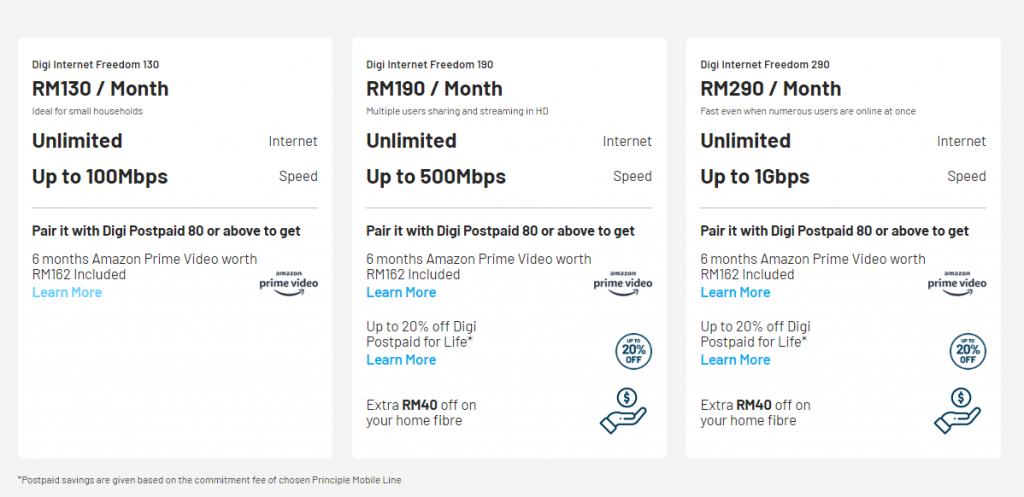Screen dimensions: 1024x497
Task: Select the Digi Internet Freedom 190 plan title
Action: point(429,65)
